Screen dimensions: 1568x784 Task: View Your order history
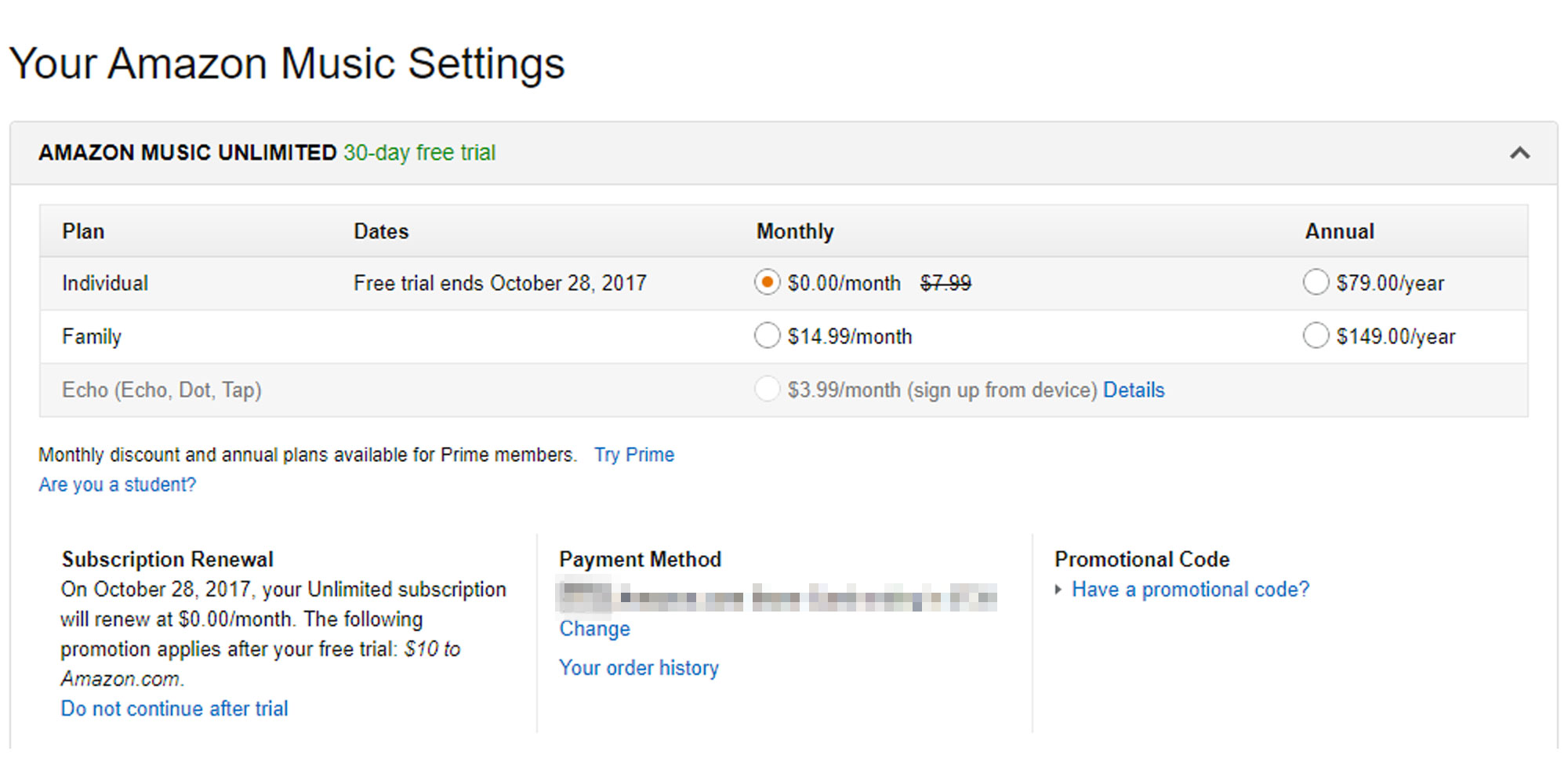(x=638, y=668)
